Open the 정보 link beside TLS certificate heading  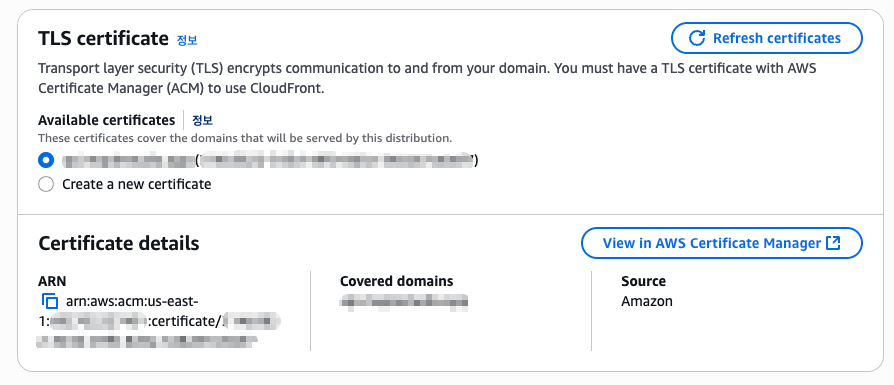click(187, 40)
